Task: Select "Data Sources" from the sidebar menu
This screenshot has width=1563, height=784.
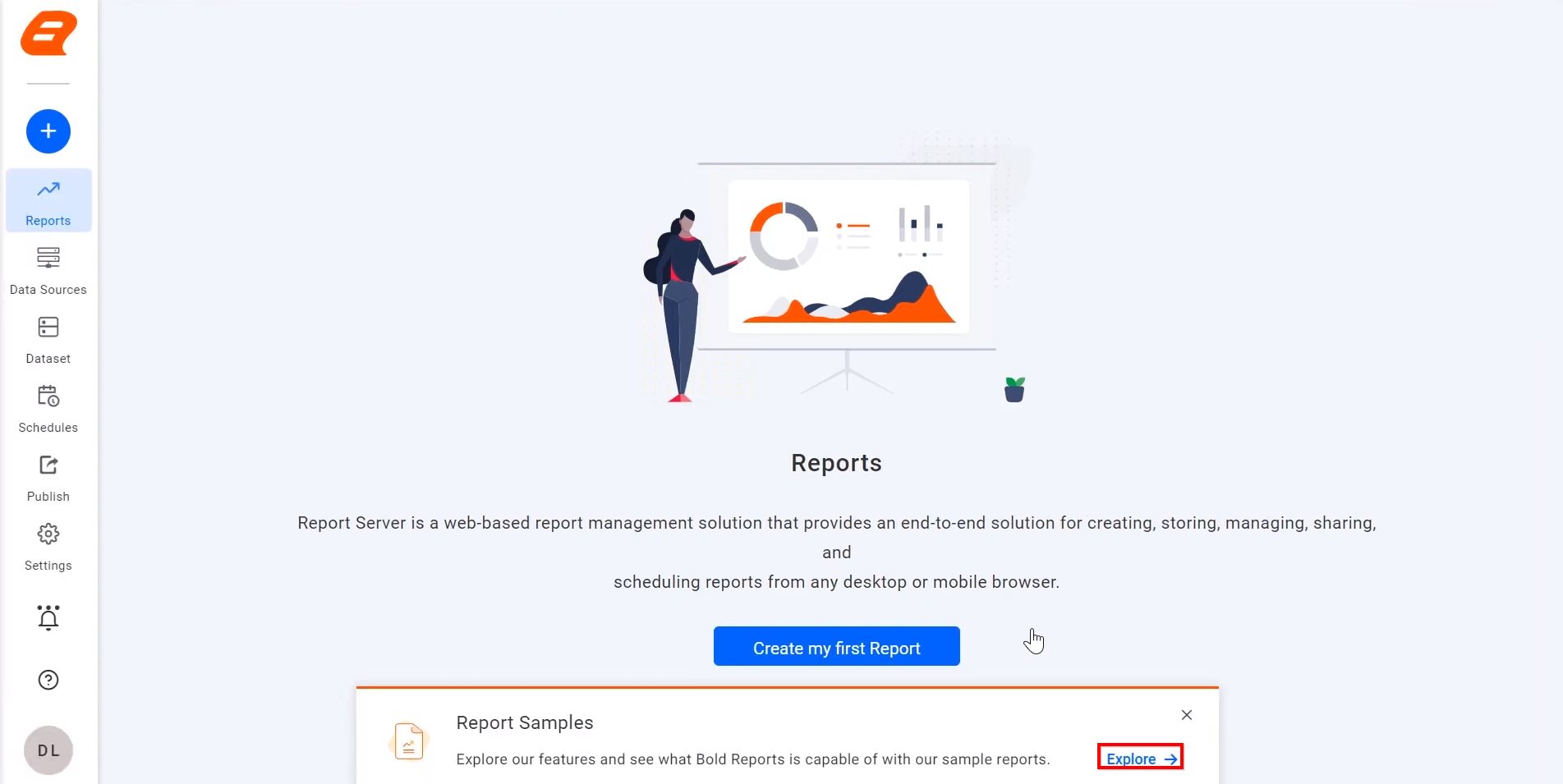Action: (x=48, y=289)
